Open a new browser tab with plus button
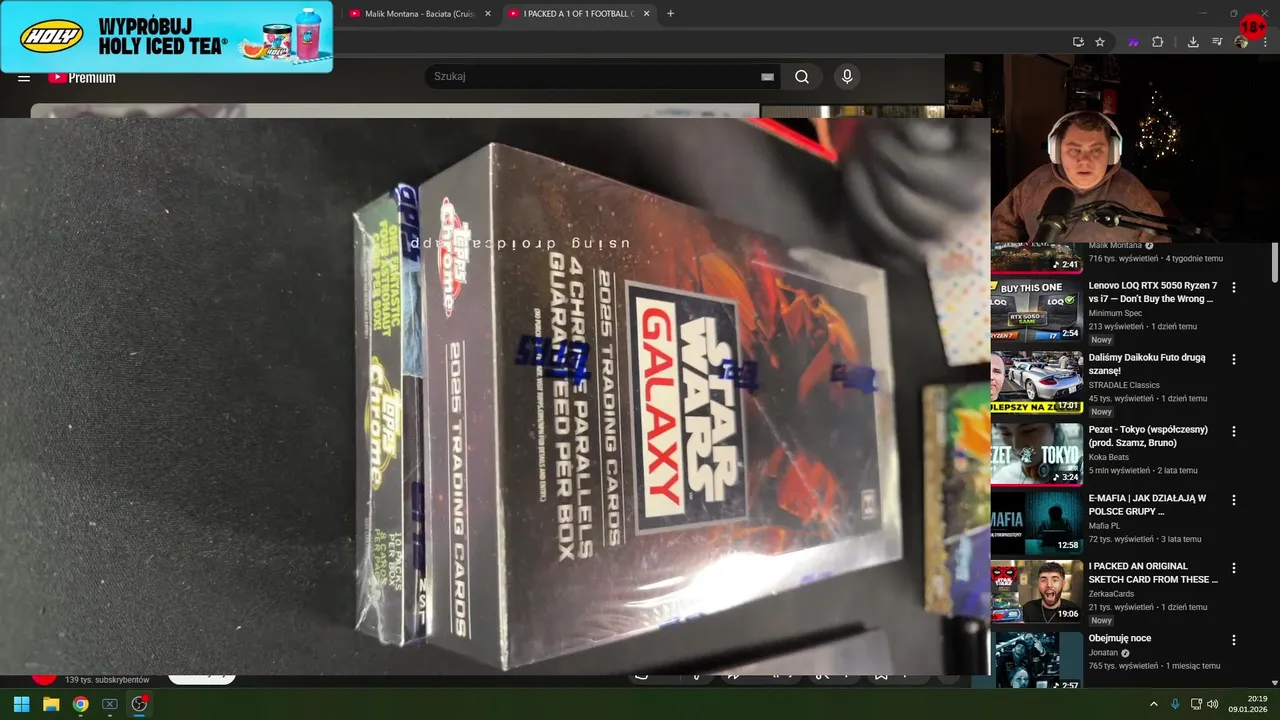Viewport: 1280px width, 720px height. point(670,14)
